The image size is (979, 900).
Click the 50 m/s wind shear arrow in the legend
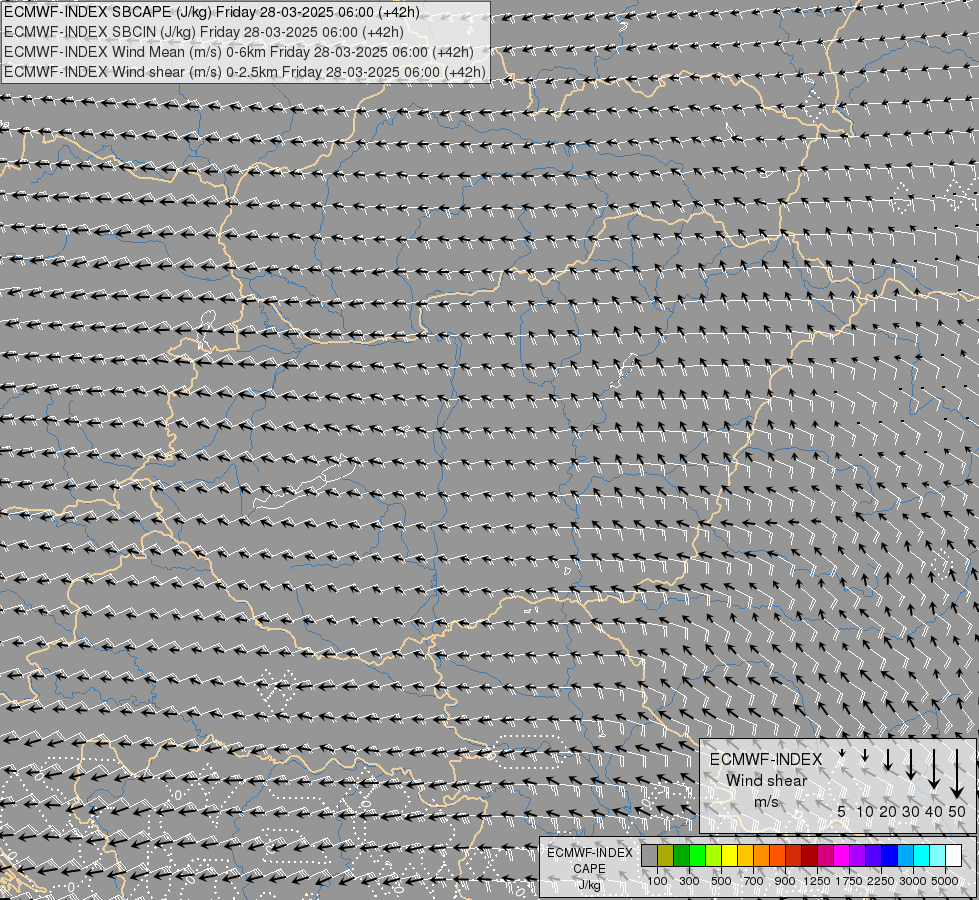957,774
